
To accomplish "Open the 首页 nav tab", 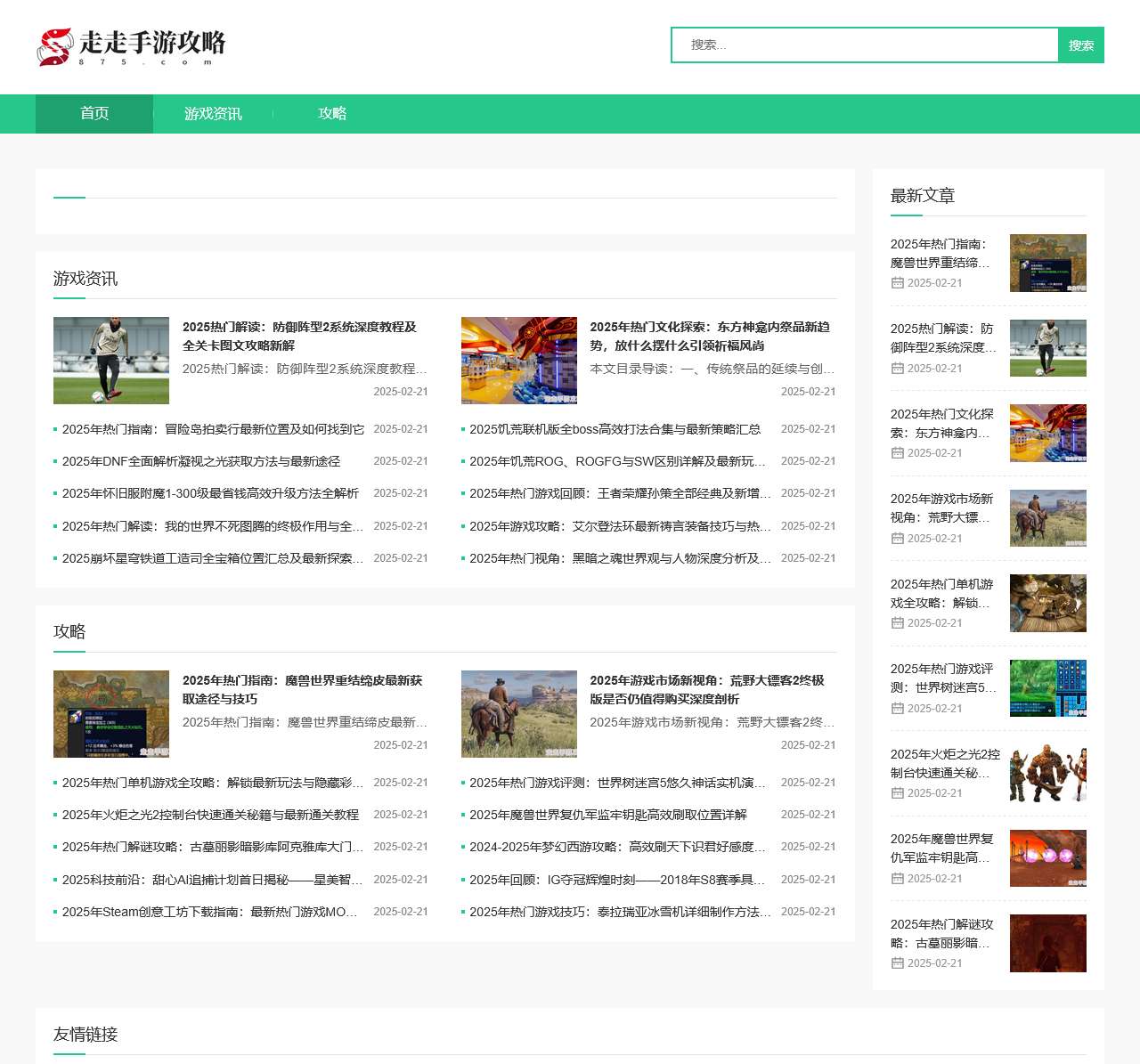I will 94,114.
